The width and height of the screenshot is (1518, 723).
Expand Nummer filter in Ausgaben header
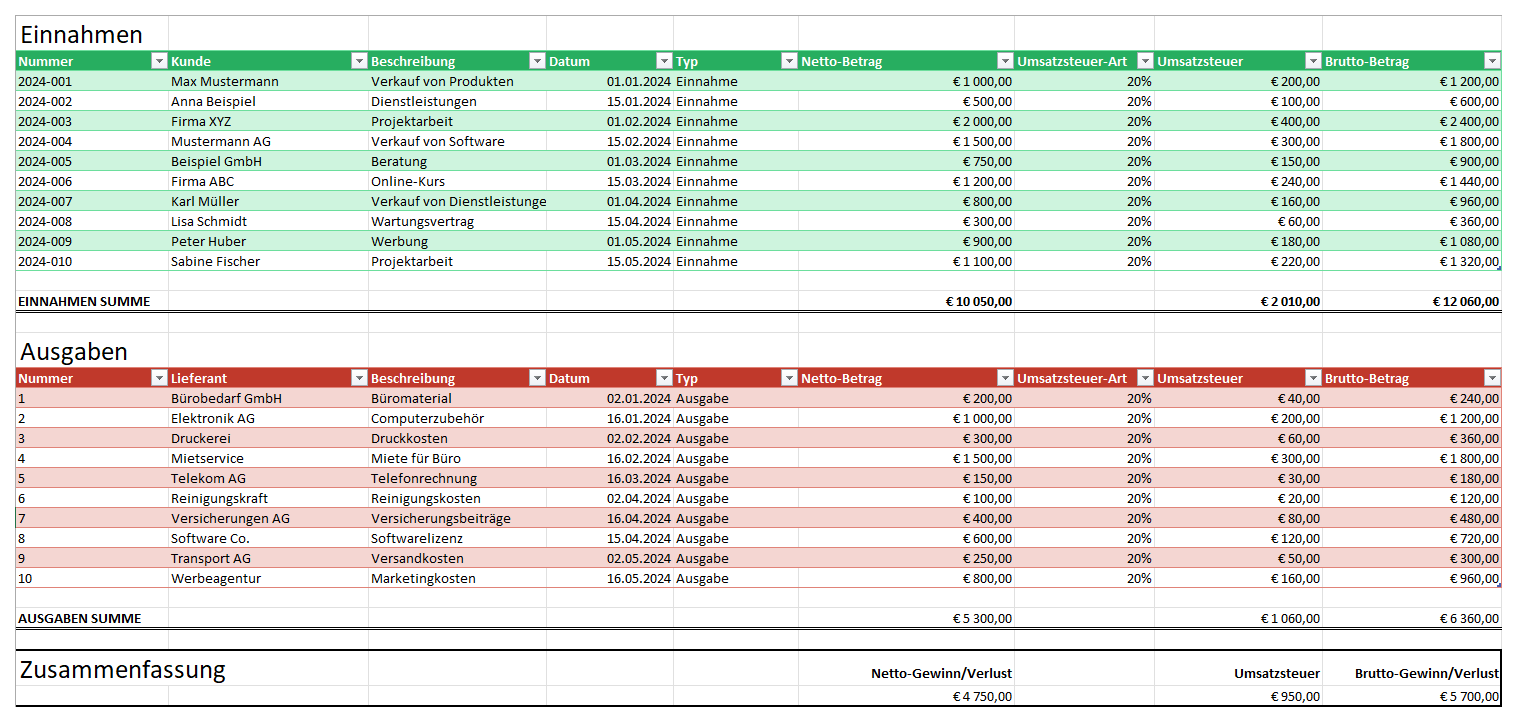tap(158, 379)
